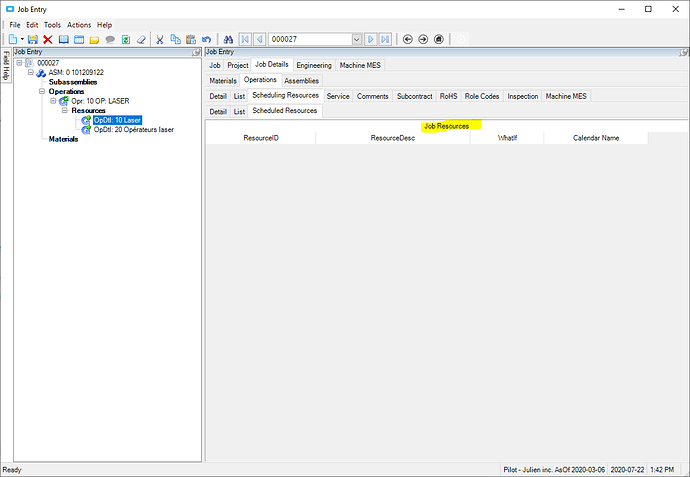Open the File menu
Image resolution: width=690 pixels, height=477 pixels.
pos(15,25)
